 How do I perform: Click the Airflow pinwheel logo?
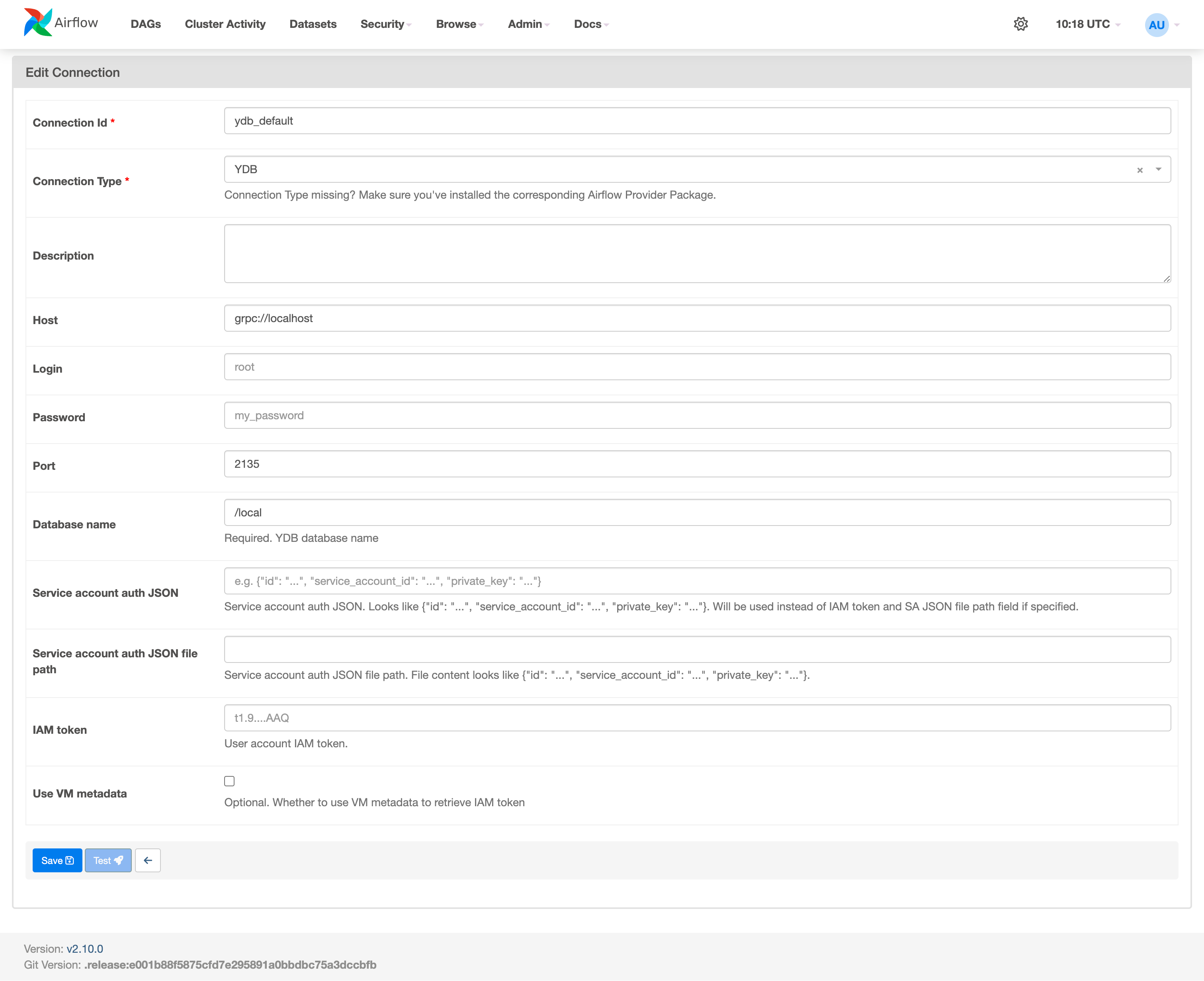click(38, 23)
